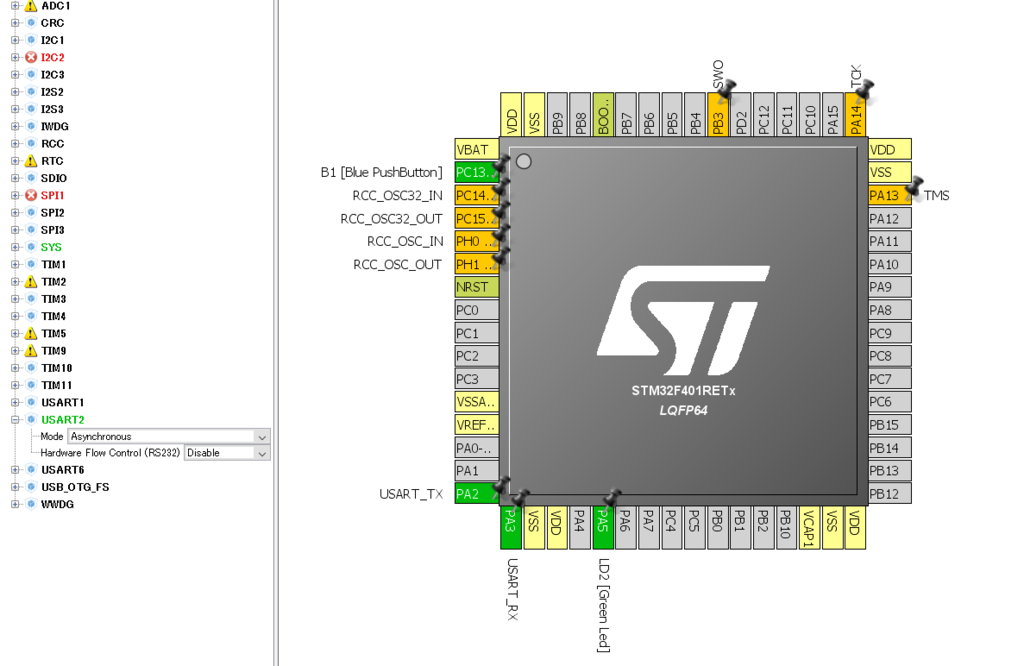Select the BOOT0 pin at top
Screen dimensions: 1024x666
603,114
